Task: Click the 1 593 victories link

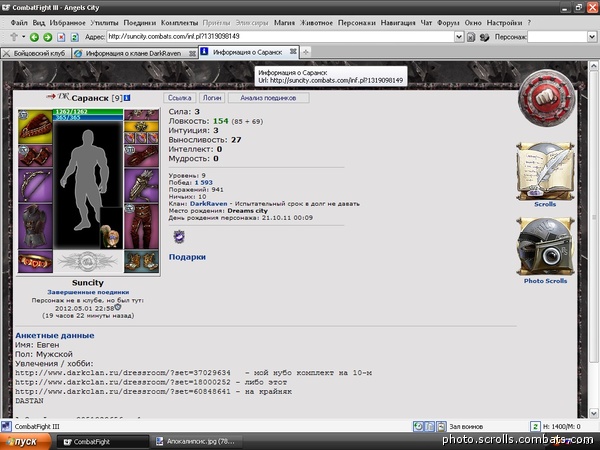Action: [204, 183]
